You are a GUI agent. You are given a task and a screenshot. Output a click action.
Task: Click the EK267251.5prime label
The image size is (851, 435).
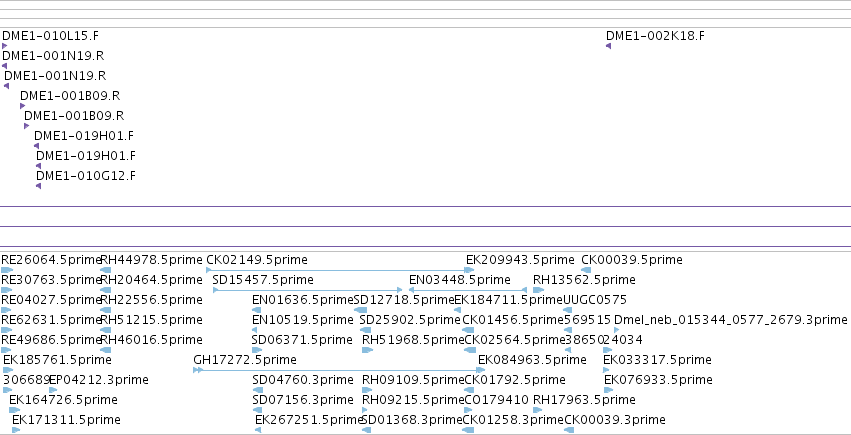(308, 420)
